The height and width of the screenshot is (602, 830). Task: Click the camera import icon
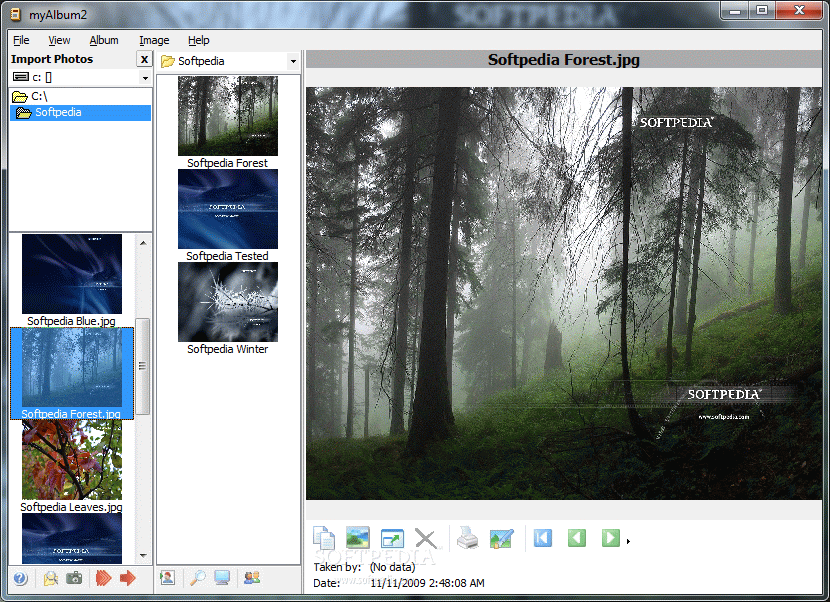tap(74, 578)
